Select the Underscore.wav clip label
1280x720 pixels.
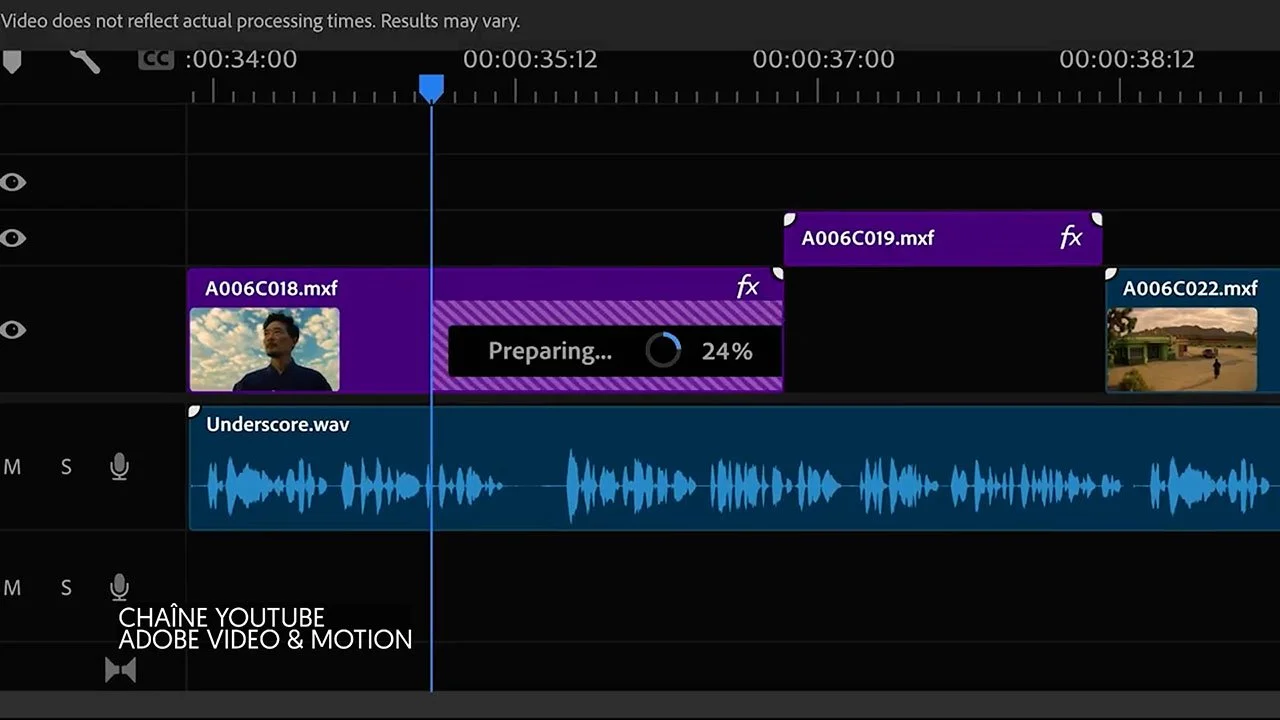coord(278,424)
